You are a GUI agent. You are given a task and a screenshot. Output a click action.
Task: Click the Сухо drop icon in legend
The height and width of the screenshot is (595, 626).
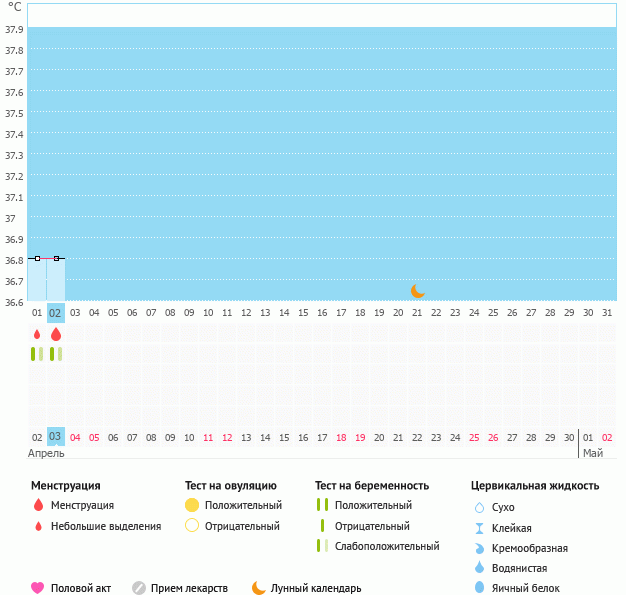pos(479,508)
